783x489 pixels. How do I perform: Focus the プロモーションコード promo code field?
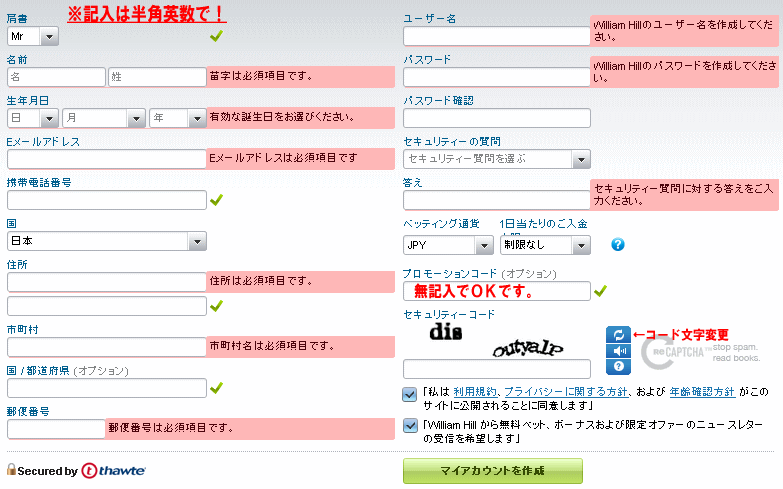pyautogui.click(x=497, y=291)
